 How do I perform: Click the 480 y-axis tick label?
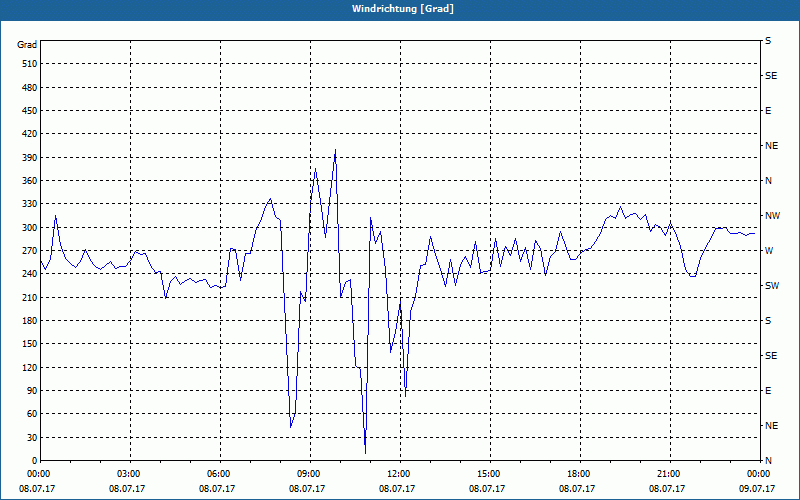click(x=30, y=88)
